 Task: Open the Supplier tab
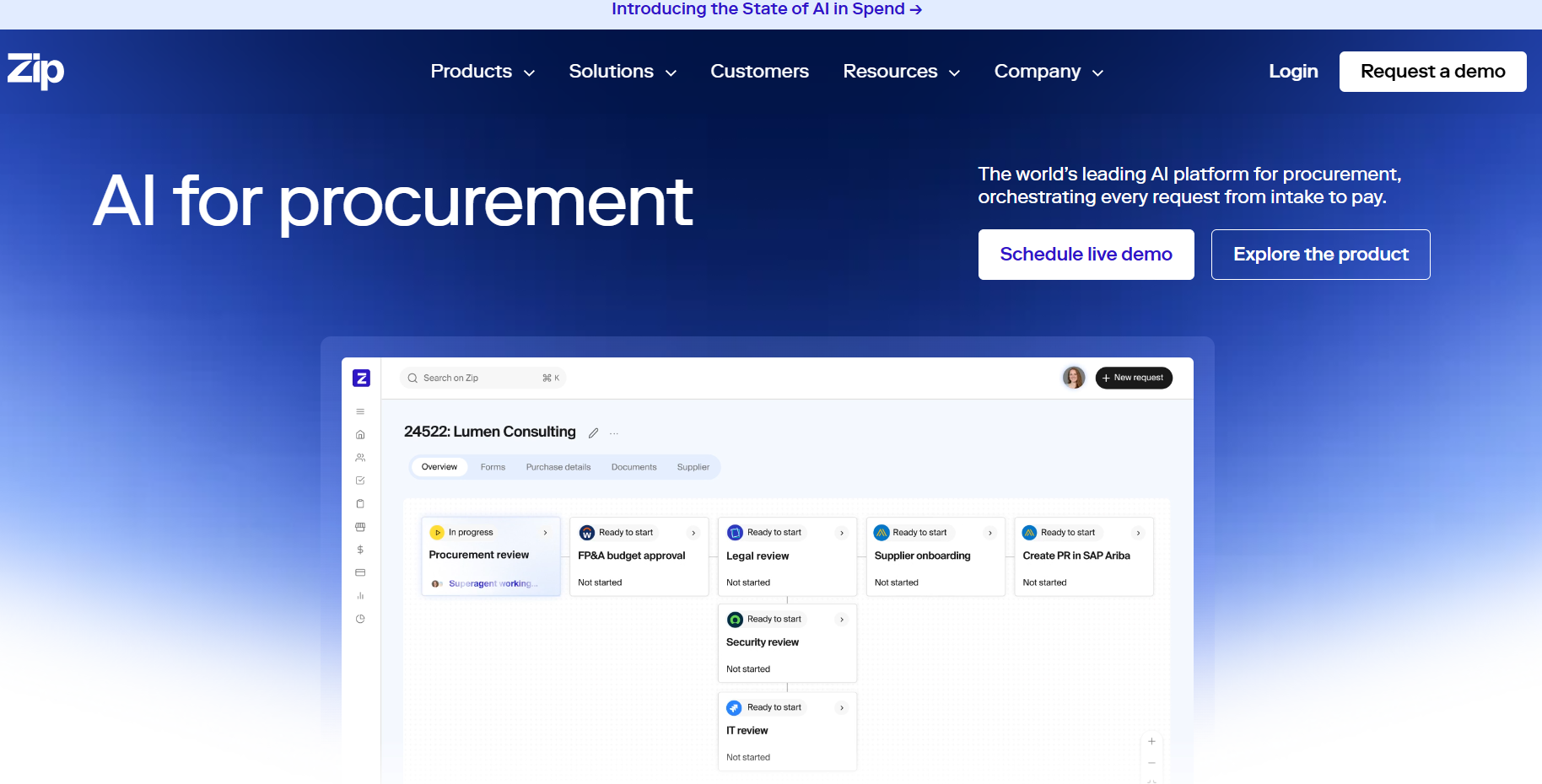click(x=693, y=467)
